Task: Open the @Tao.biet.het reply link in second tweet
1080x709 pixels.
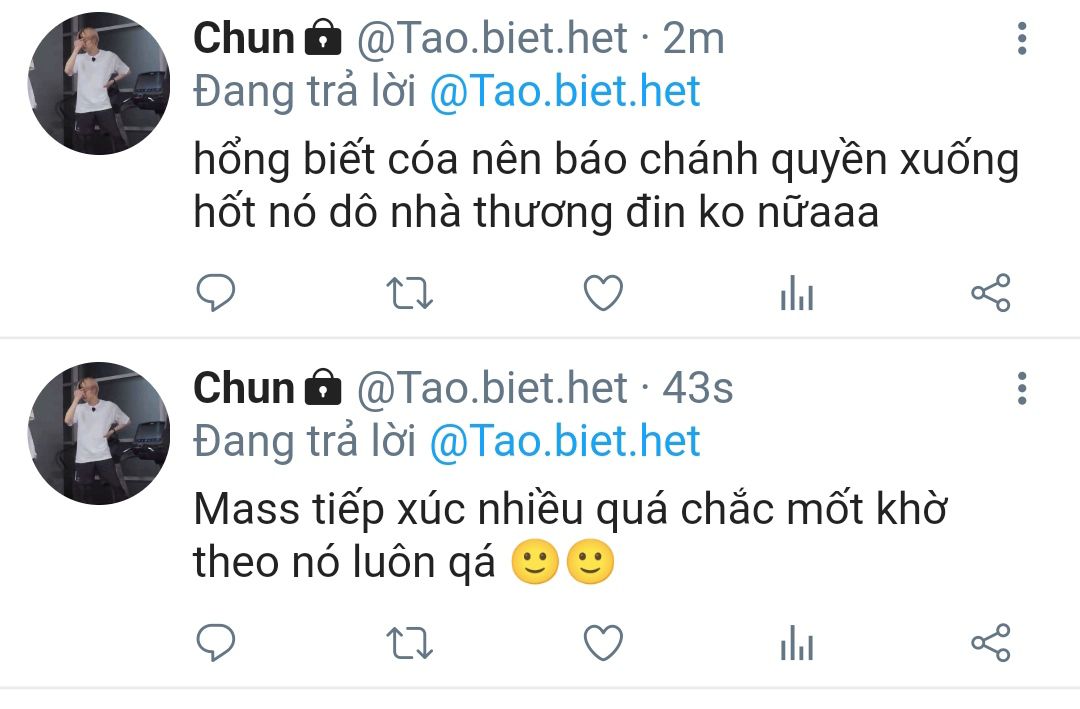Action: click(x=565, y=442)
